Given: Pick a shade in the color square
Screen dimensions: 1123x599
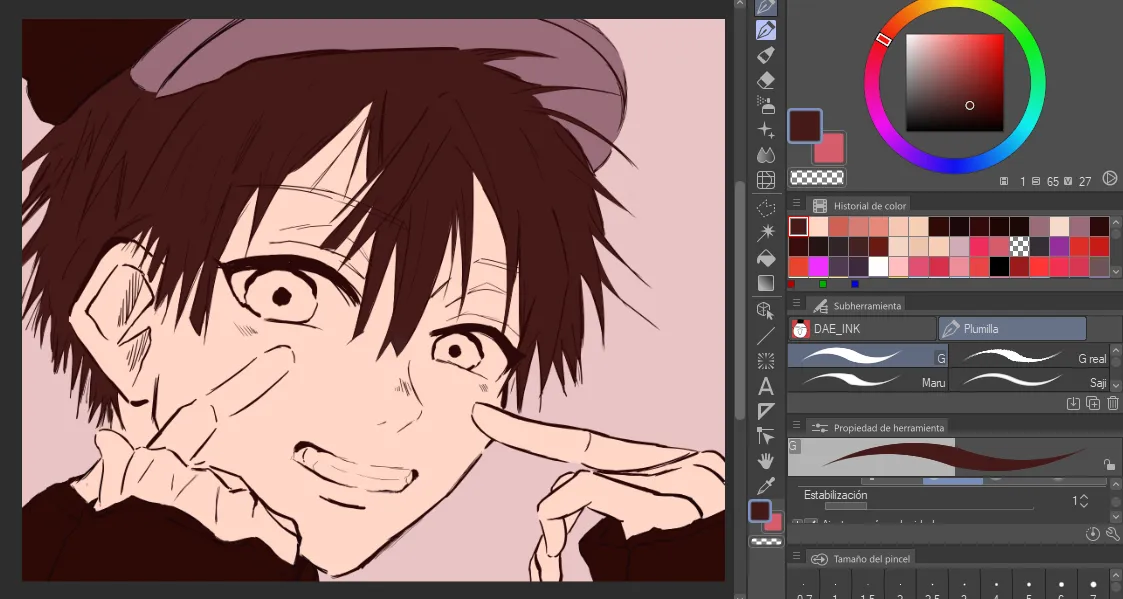Looking at the screenshot, I should 955,82.
